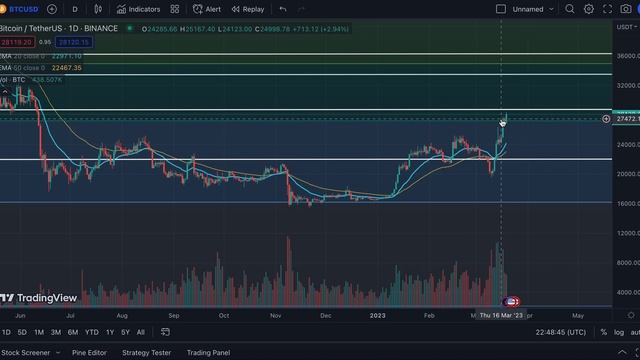
Task: Take a chart snapshot with camera icon
Action: click(626, 9)
